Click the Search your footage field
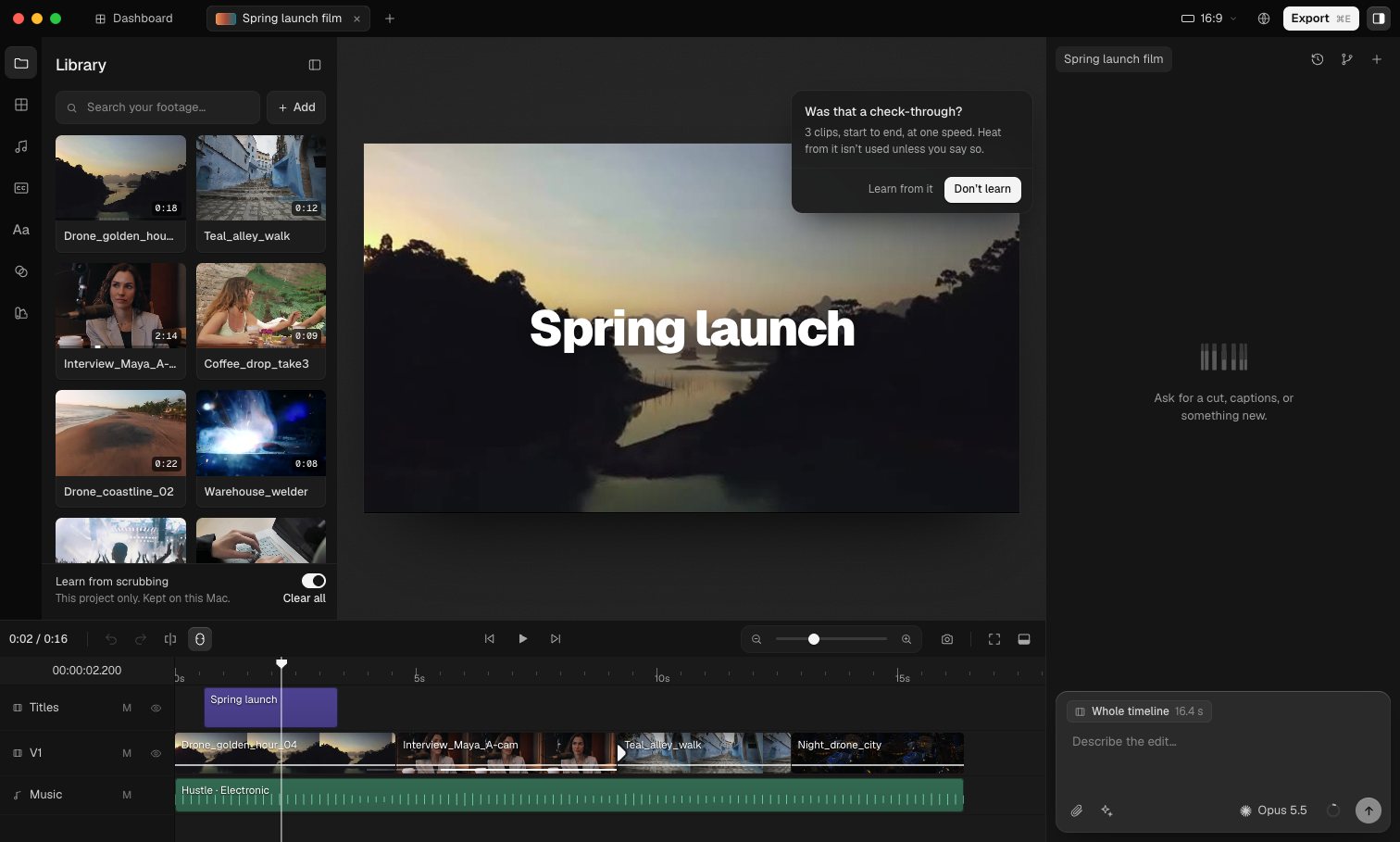 (157, 107)
